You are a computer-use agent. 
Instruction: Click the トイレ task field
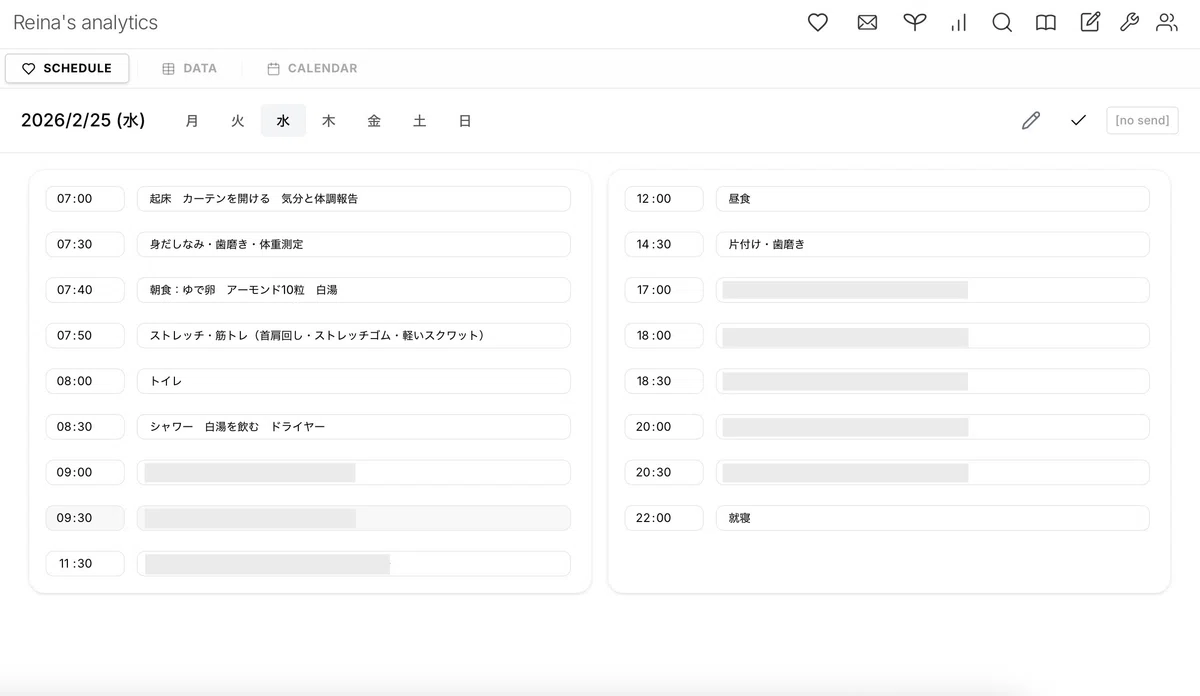point(354,381)
